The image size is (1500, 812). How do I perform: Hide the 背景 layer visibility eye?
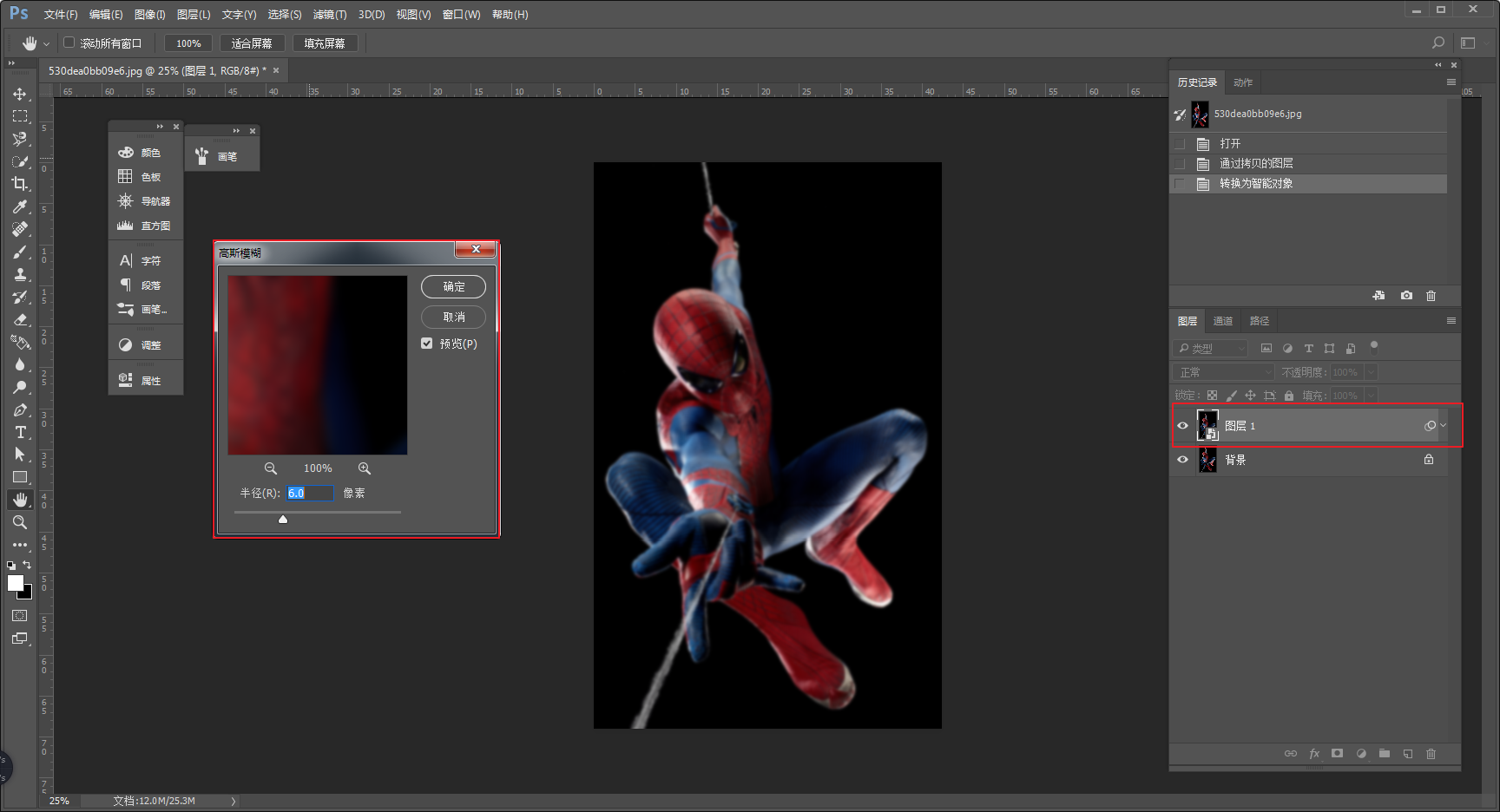point(1182,460)
